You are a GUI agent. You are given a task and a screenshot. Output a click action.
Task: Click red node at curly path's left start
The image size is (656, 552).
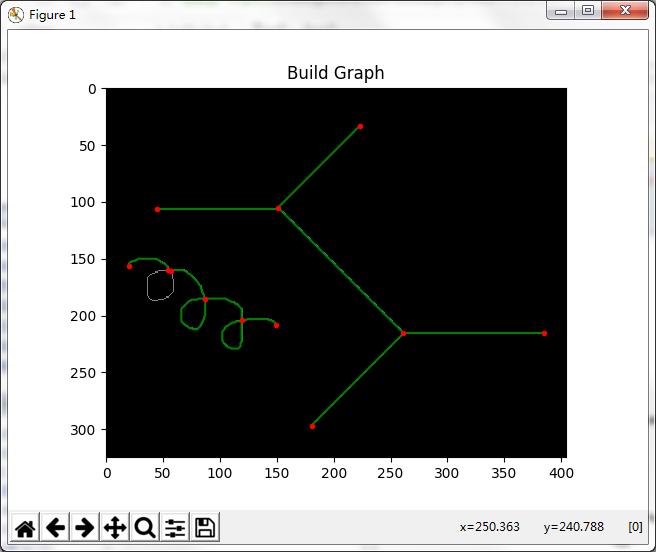point(130,267)
